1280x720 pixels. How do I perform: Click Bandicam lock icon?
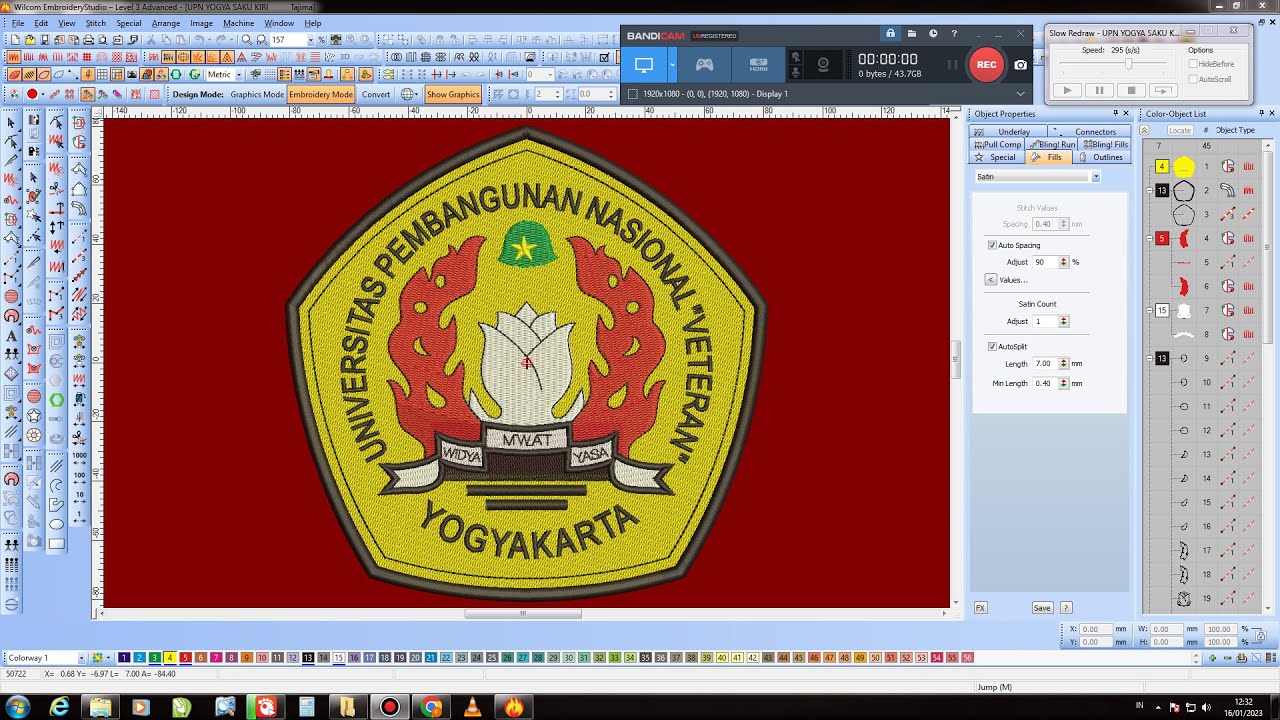click(x=890, y=34)
